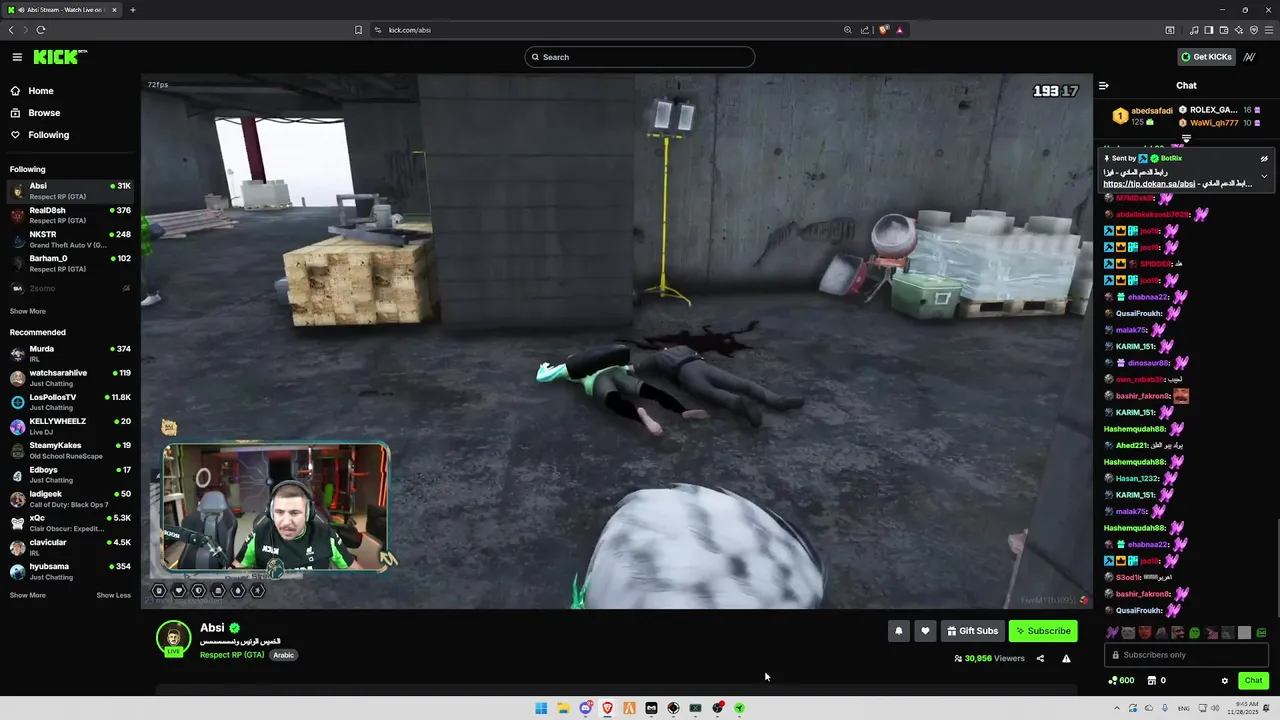Open recommended channel LosPollosTV
1280x720 pixels.
point(70,402)
